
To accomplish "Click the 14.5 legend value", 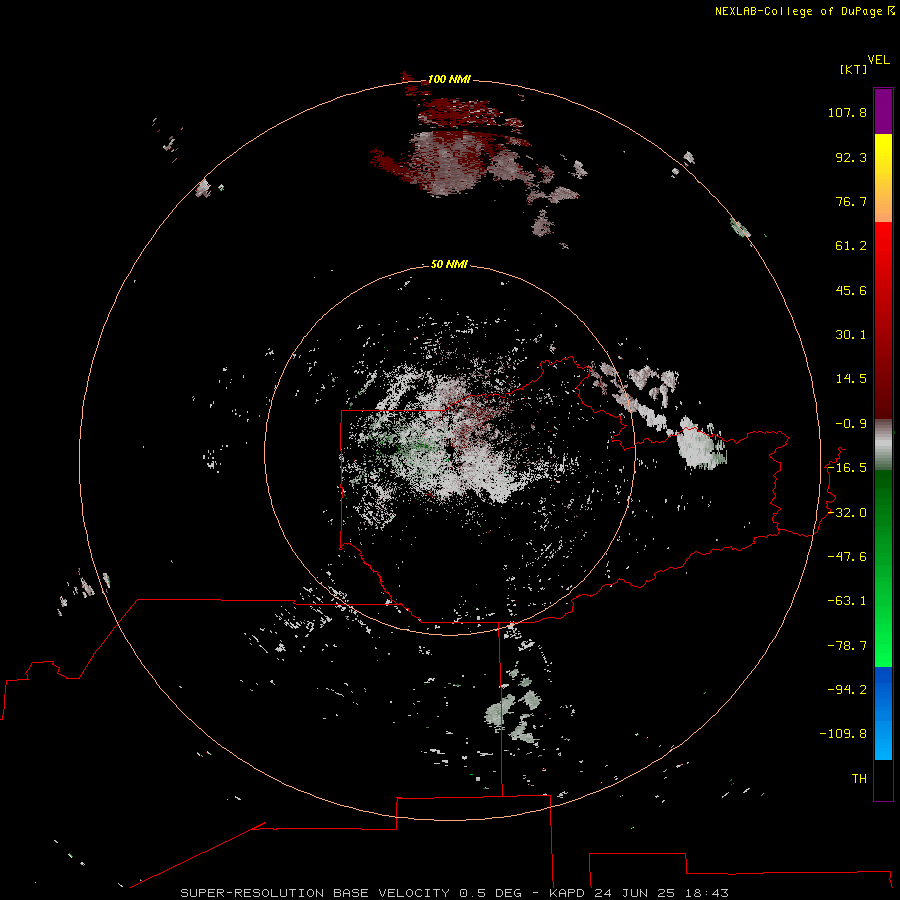I will click(851, 379).
